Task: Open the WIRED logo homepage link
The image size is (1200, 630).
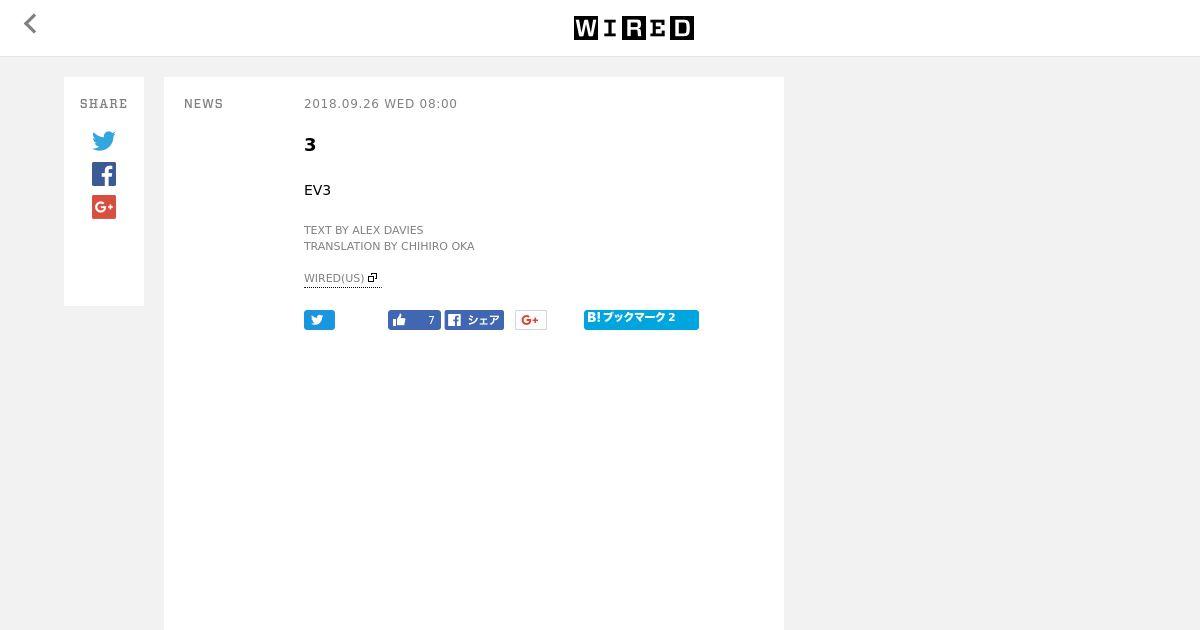Action: [633, 28]
